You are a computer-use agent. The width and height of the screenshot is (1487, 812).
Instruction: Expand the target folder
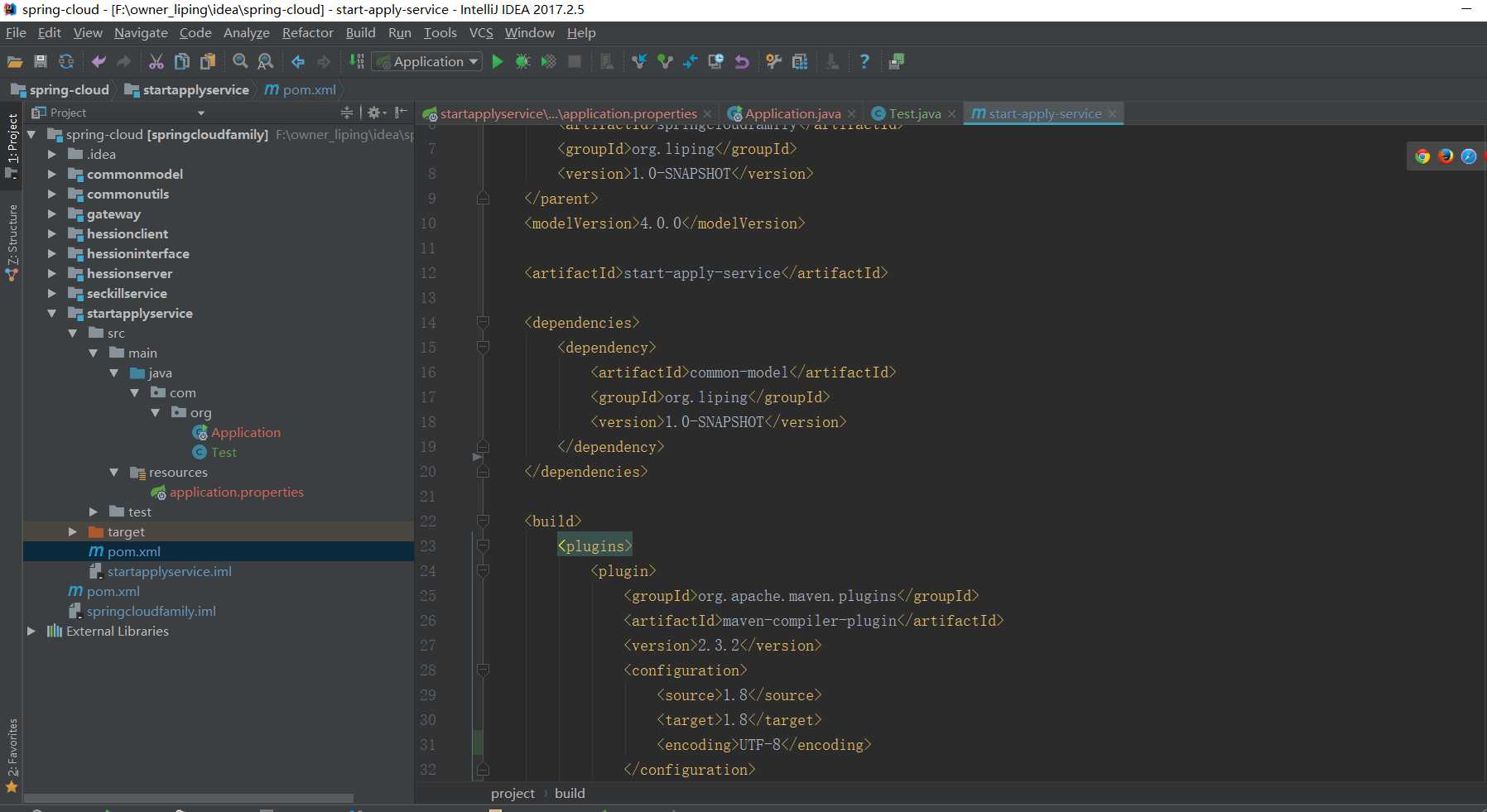(72, 531)
